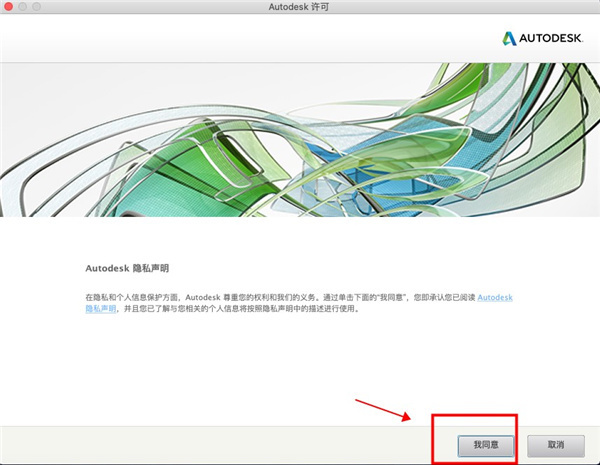The width and height of the screenshot is (600, 465).
Task: Click the red arrow annotation tip
Action: coord(409,418)
